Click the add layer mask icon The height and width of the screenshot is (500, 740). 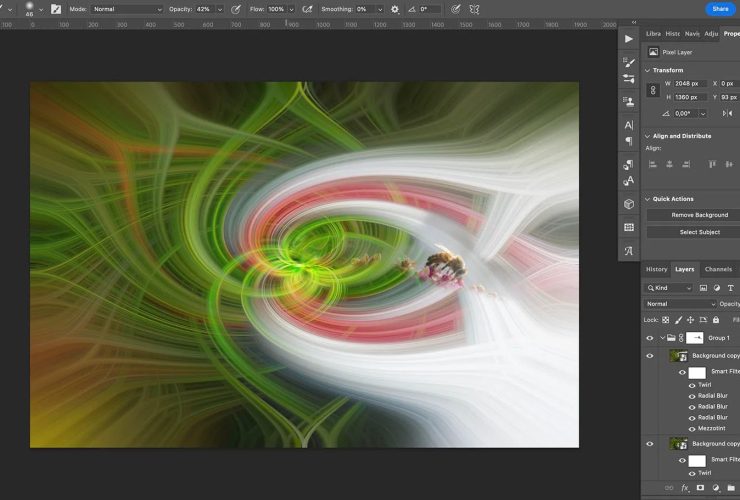point(700,488)
